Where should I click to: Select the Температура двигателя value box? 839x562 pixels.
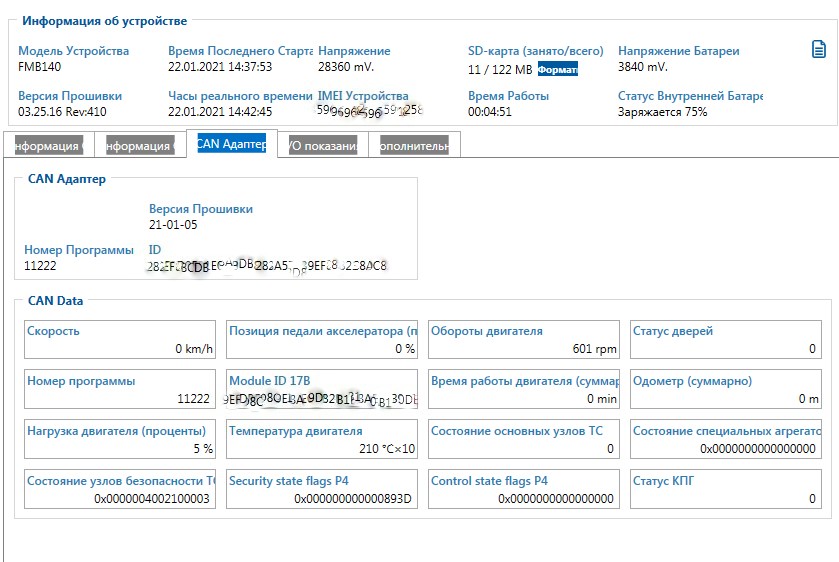(x=322, y=439)
